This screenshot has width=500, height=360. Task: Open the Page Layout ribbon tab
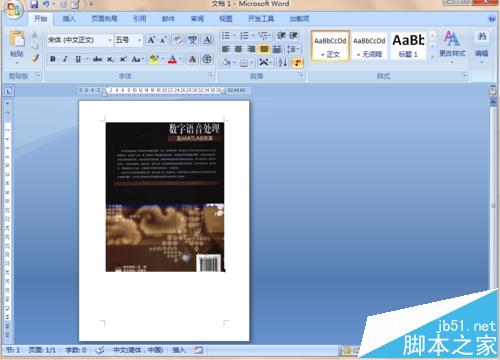click(104, 19)
